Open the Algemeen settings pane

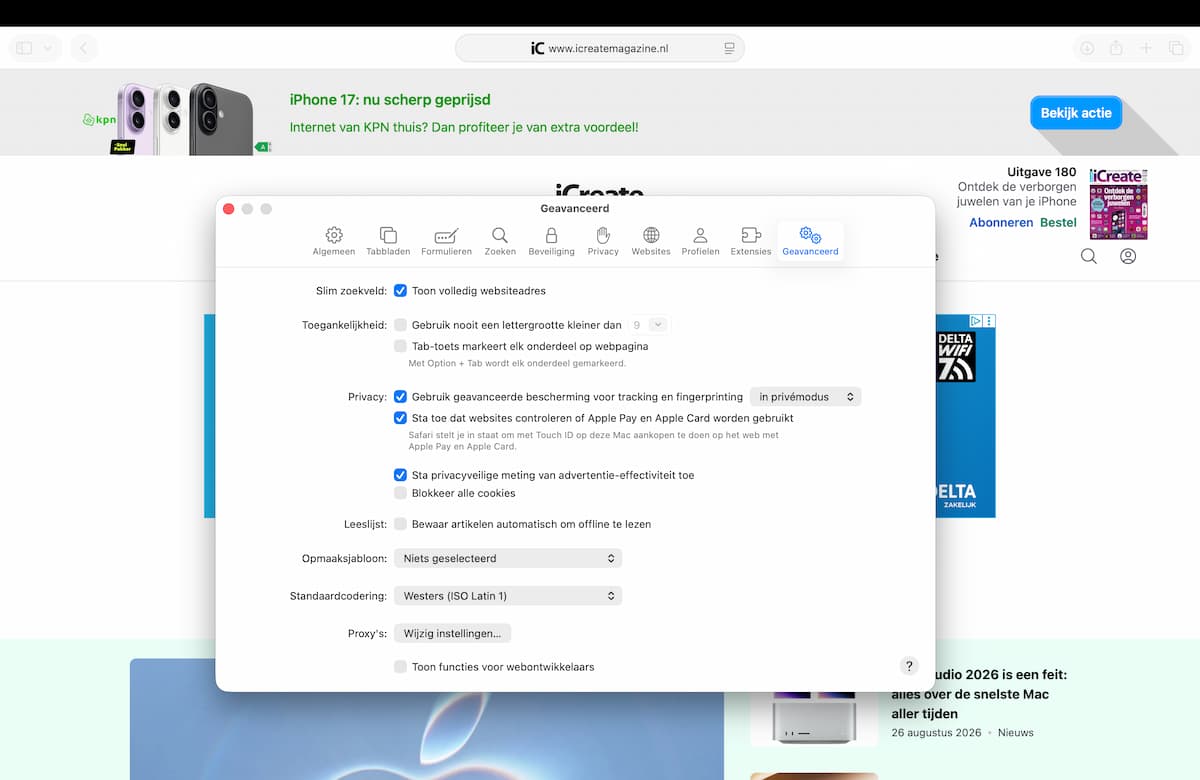coord(334,241)
